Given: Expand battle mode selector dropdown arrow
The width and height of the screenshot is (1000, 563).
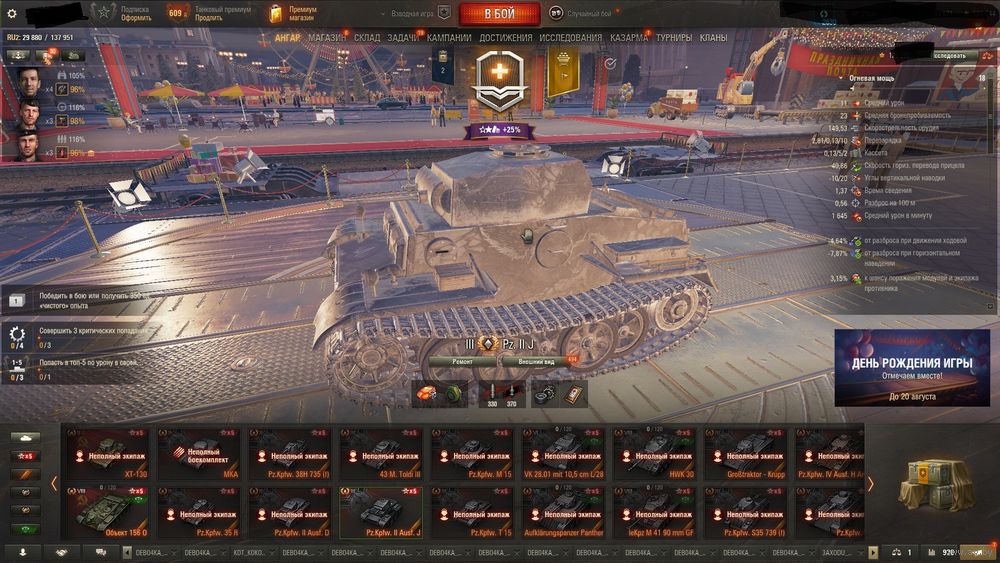Looking at the screenshot, I should click(x=383, y=13).
